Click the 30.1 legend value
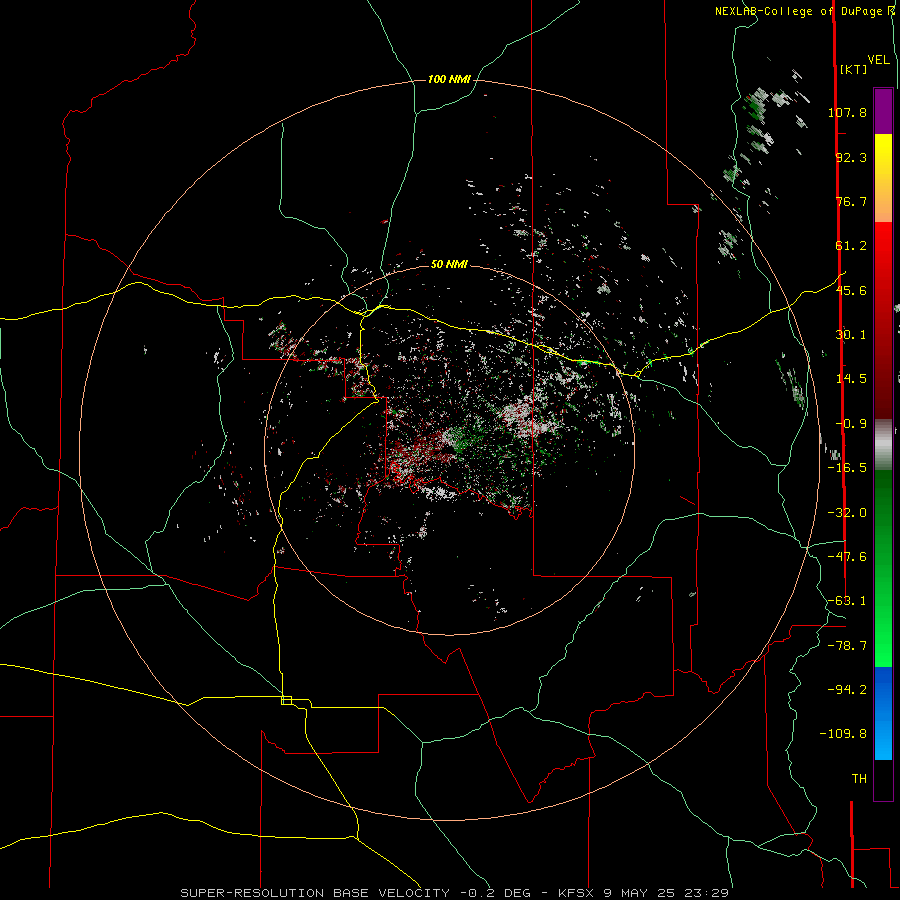 (851, 335)
